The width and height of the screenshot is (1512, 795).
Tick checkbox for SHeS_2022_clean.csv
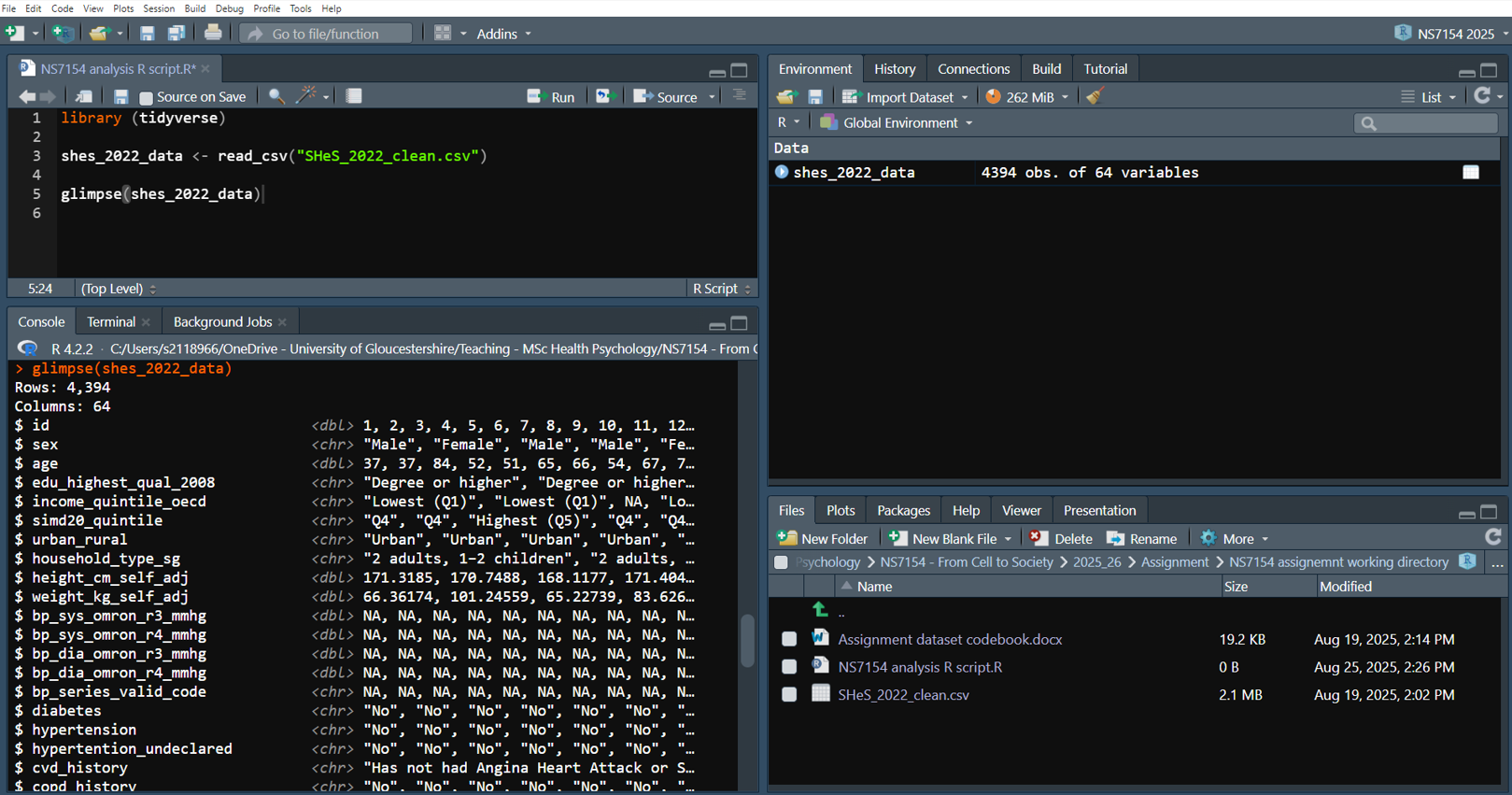tap(789, 694)
